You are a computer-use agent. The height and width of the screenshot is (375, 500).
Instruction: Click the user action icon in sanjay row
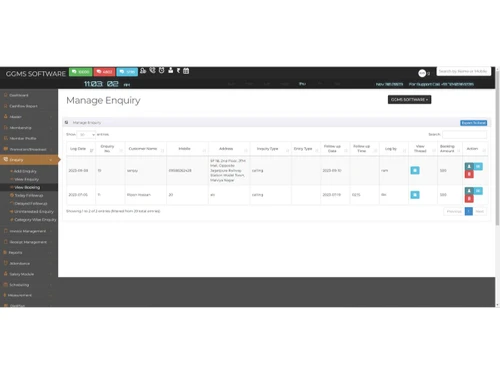469,166
